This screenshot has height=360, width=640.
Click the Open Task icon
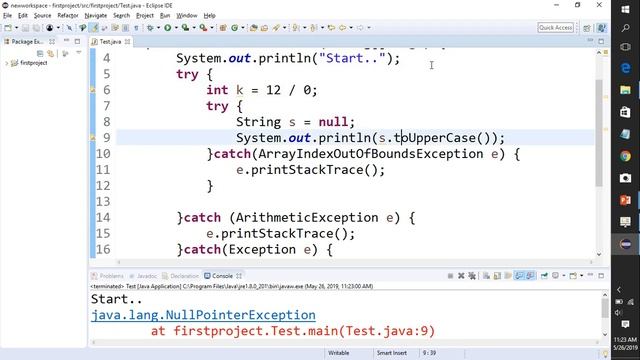[x=264, y=28]
